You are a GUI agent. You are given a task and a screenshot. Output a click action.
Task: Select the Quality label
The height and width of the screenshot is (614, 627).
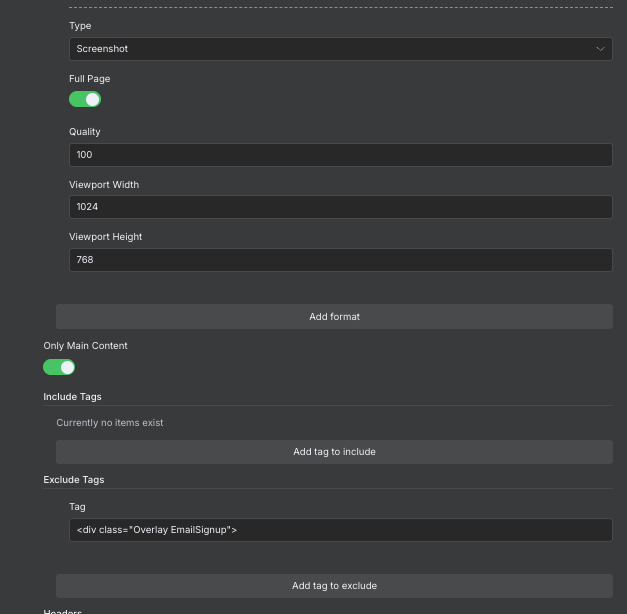(85, 132)
